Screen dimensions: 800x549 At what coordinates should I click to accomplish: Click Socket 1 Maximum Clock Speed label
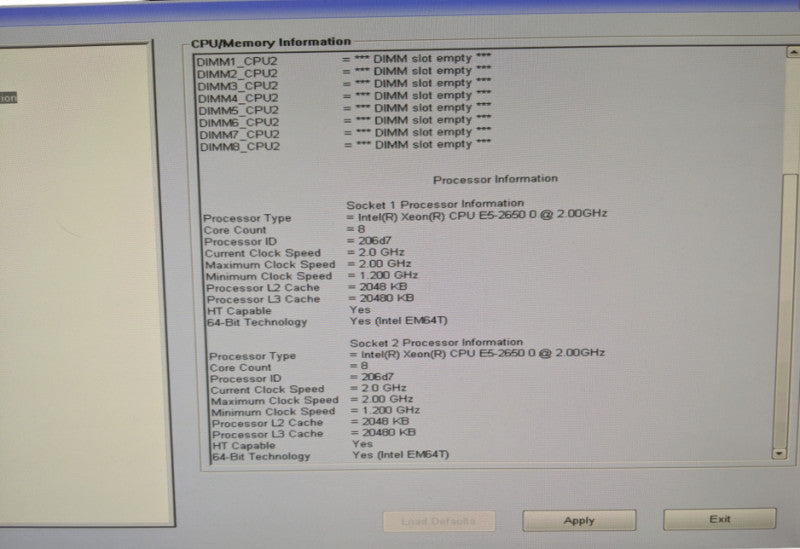tap(270, 265)
